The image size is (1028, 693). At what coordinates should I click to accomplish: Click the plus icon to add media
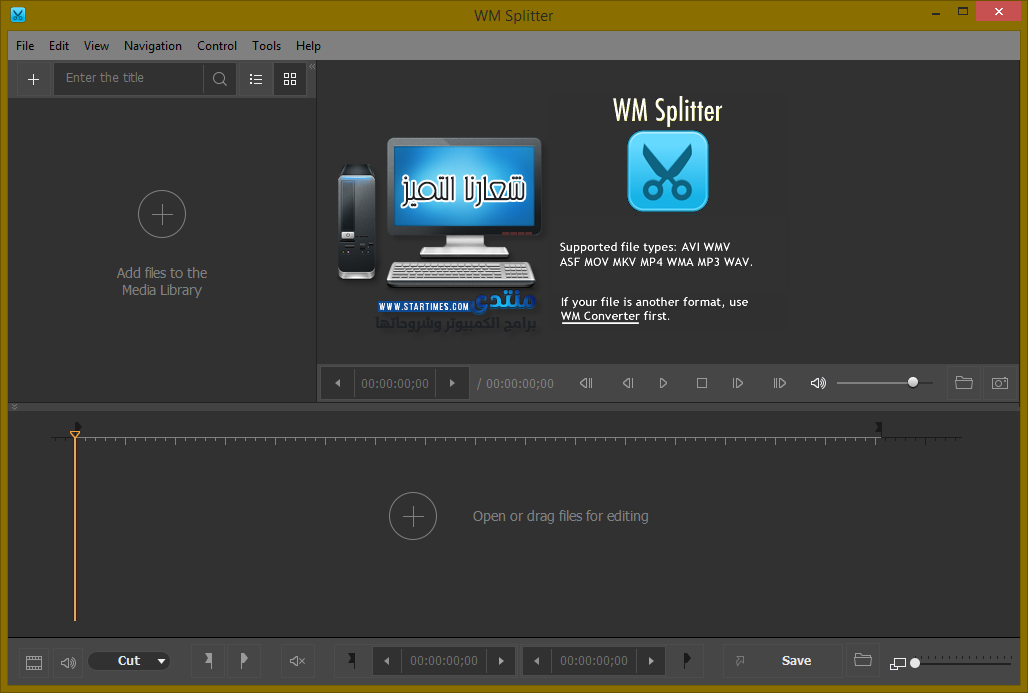33,79
